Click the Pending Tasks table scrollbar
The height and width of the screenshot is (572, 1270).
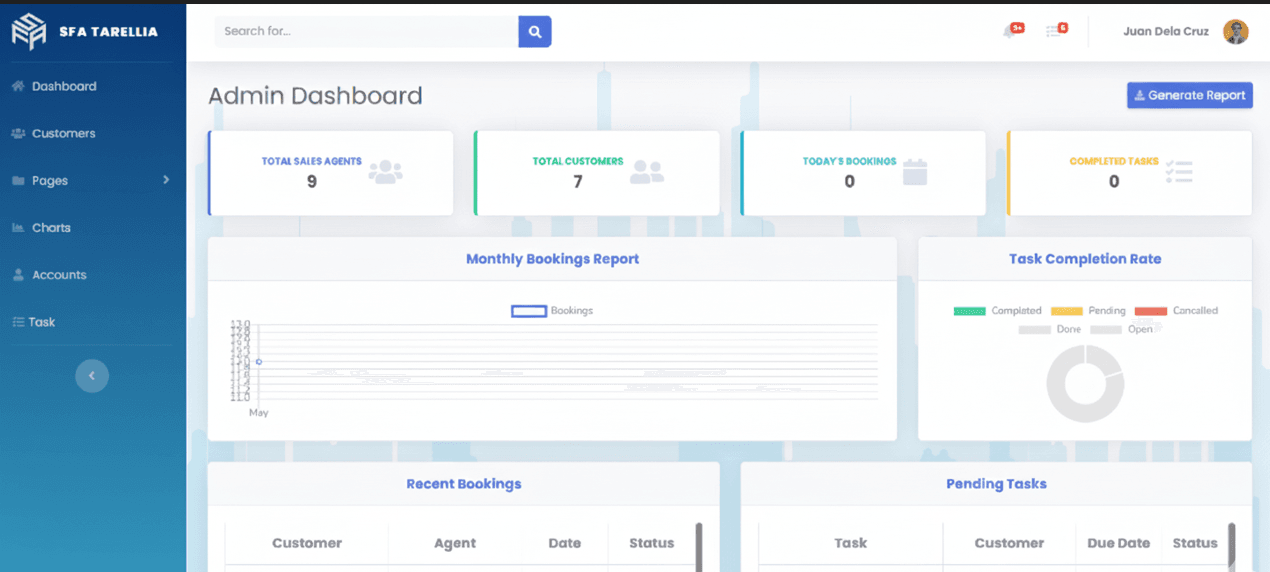coord(1232,547)
